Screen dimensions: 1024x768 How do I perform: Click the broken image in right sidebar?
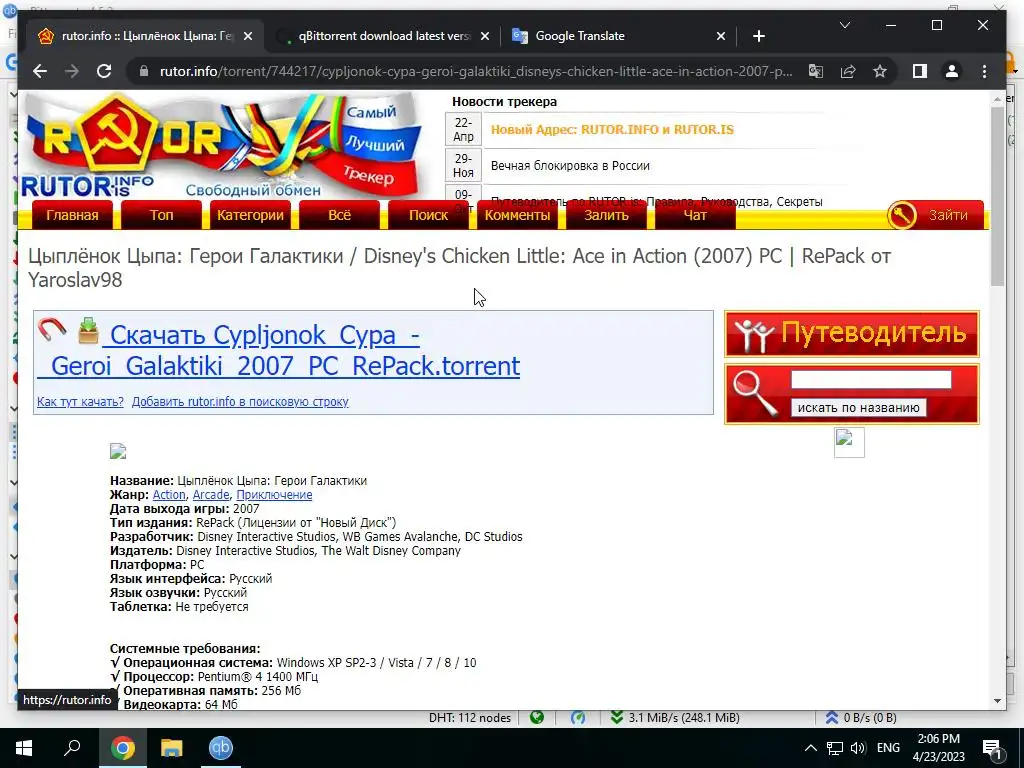coord(849,442)
